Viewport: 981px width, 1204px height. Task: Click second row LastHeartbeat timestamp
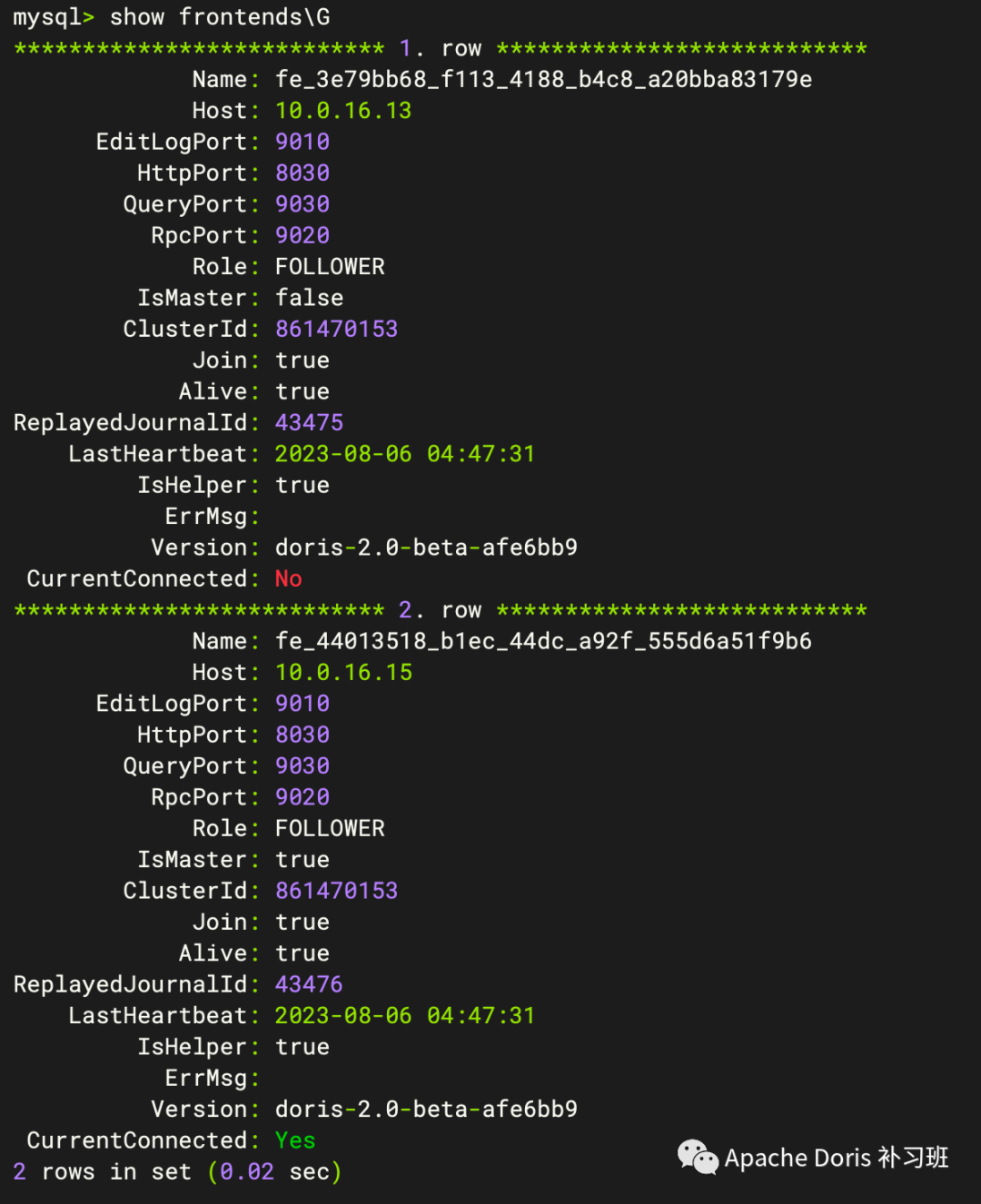tap(404, 1016)
